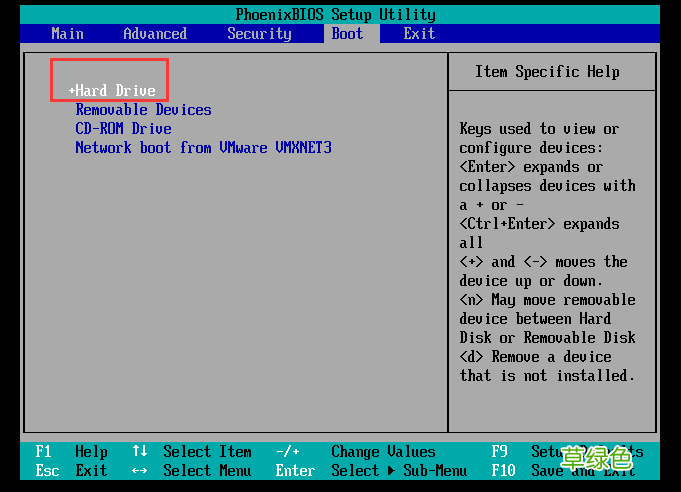Click the F10 Save and Exit hint
Viewport: 681px width, 492px height.
563,470
